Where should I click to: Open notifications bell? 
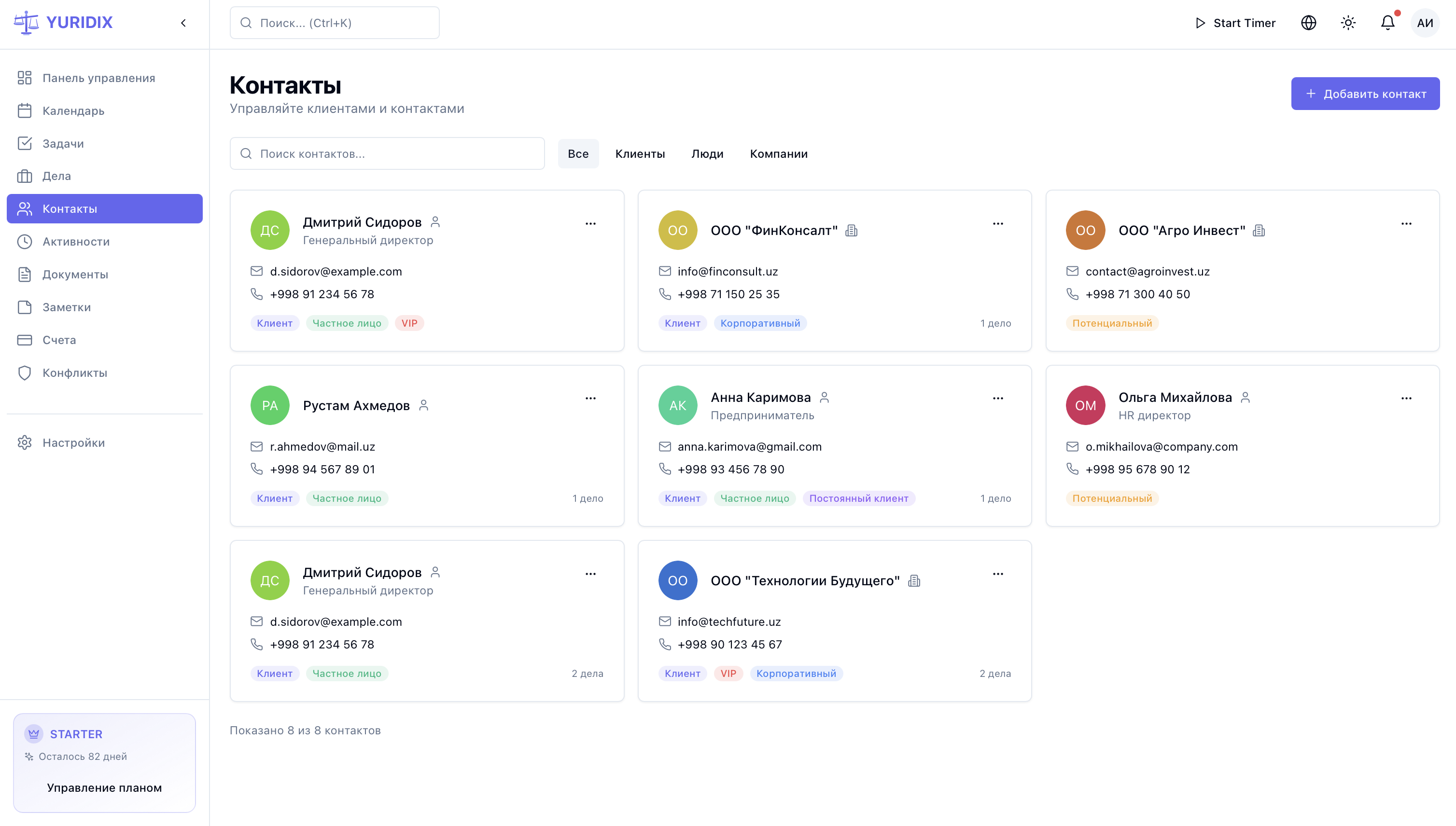[1387, 23]
